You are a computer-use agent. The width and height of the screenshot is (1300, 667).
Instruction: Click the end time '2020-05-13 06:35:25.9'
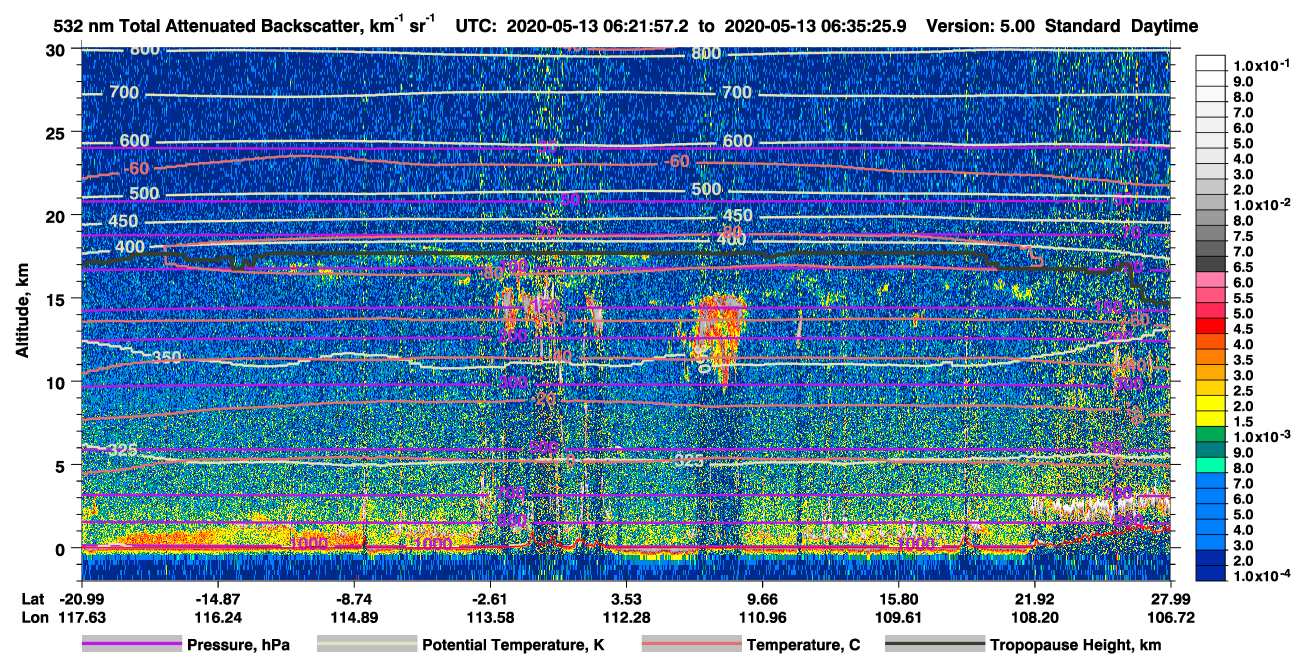816,27
